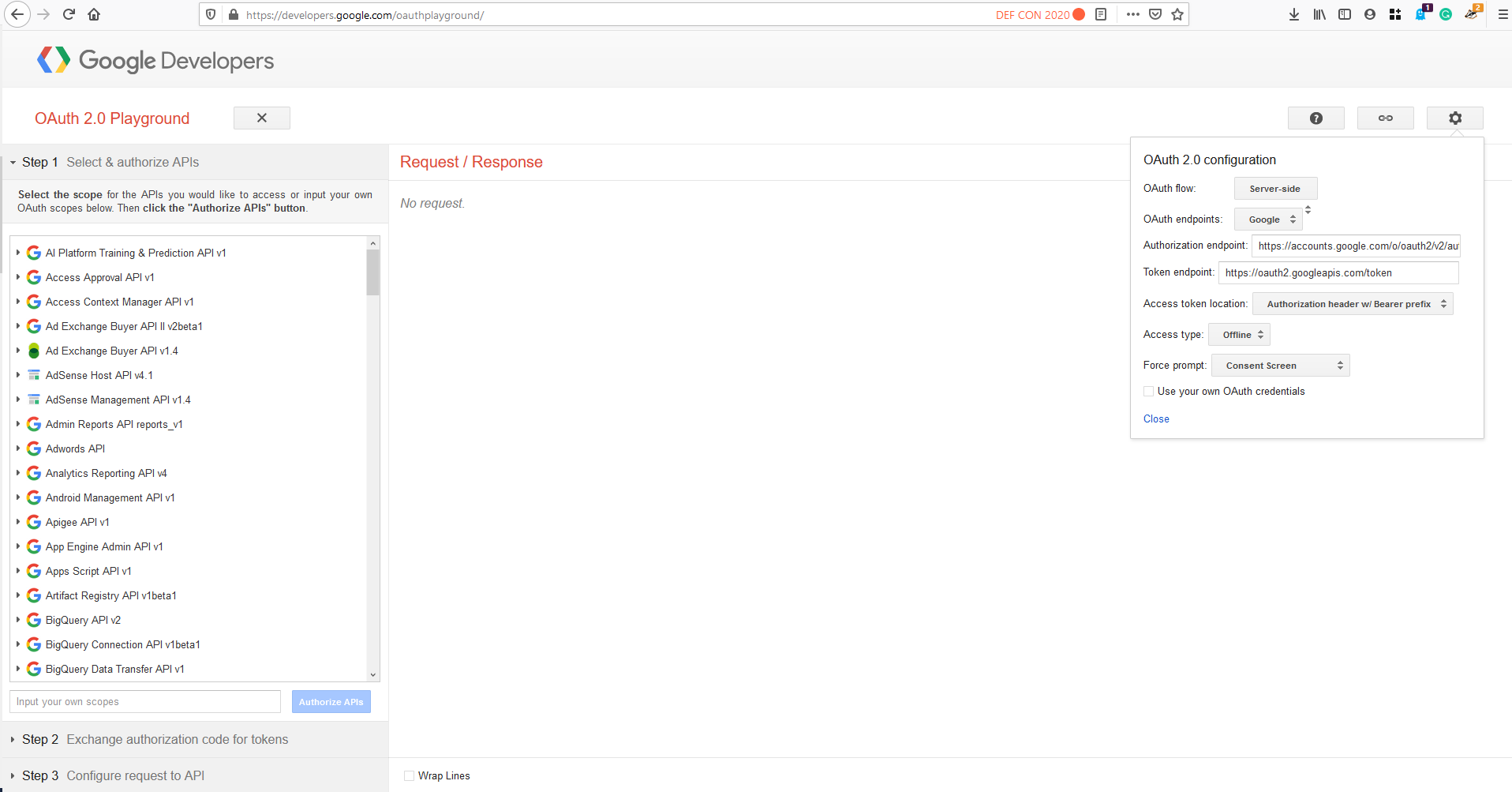
Task: Click the AdSense Host API v4.1 icon
Action: (x=34, y=375)
